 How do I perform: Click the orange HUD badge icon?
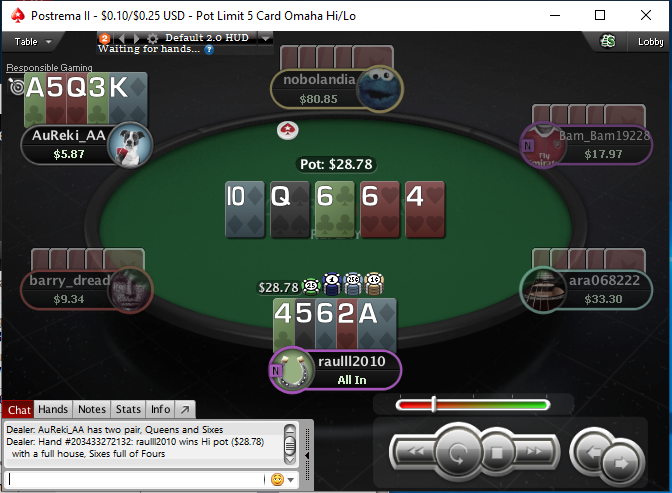click(104, 38)
